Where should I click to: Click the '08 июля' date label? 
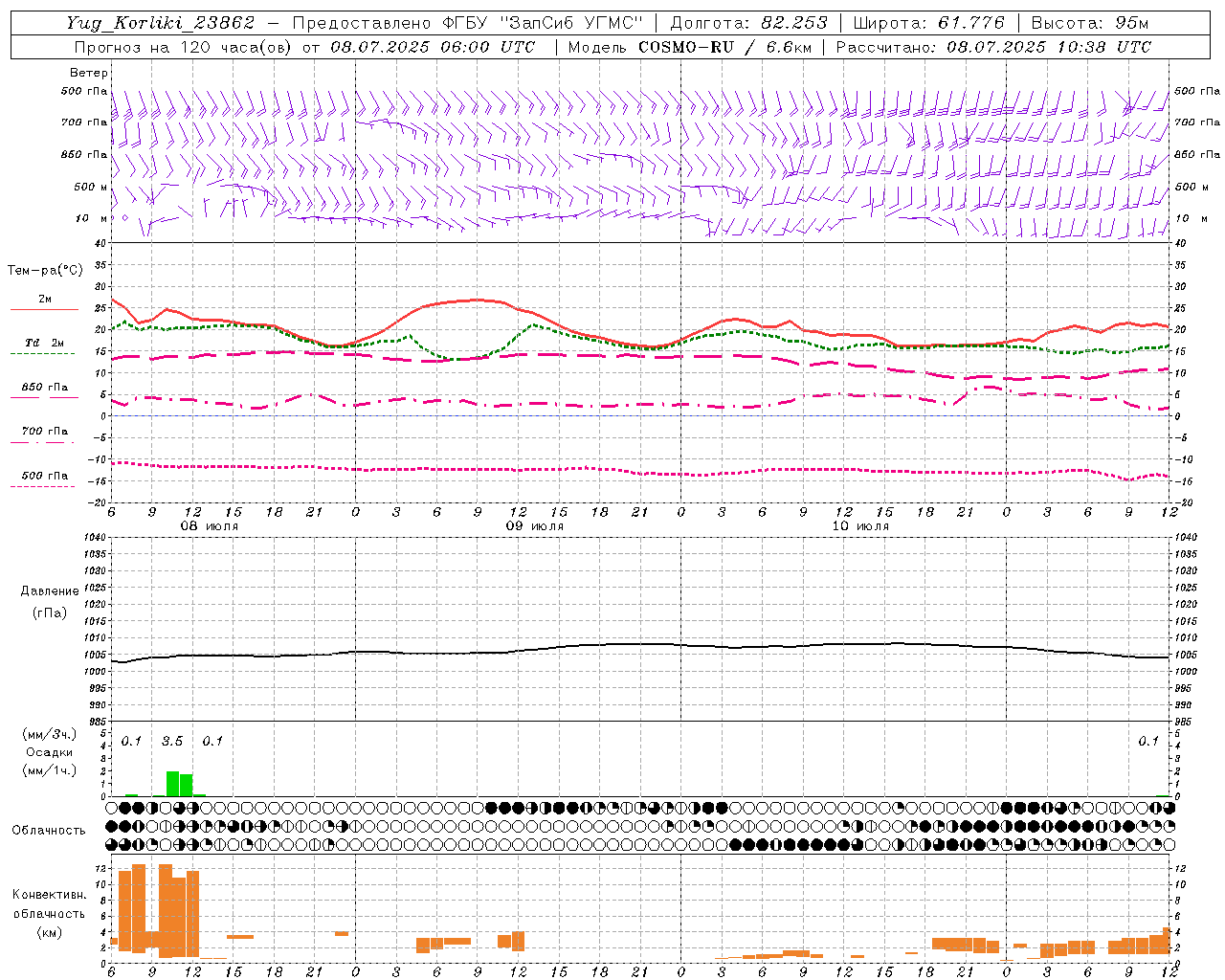click(210, 526)
